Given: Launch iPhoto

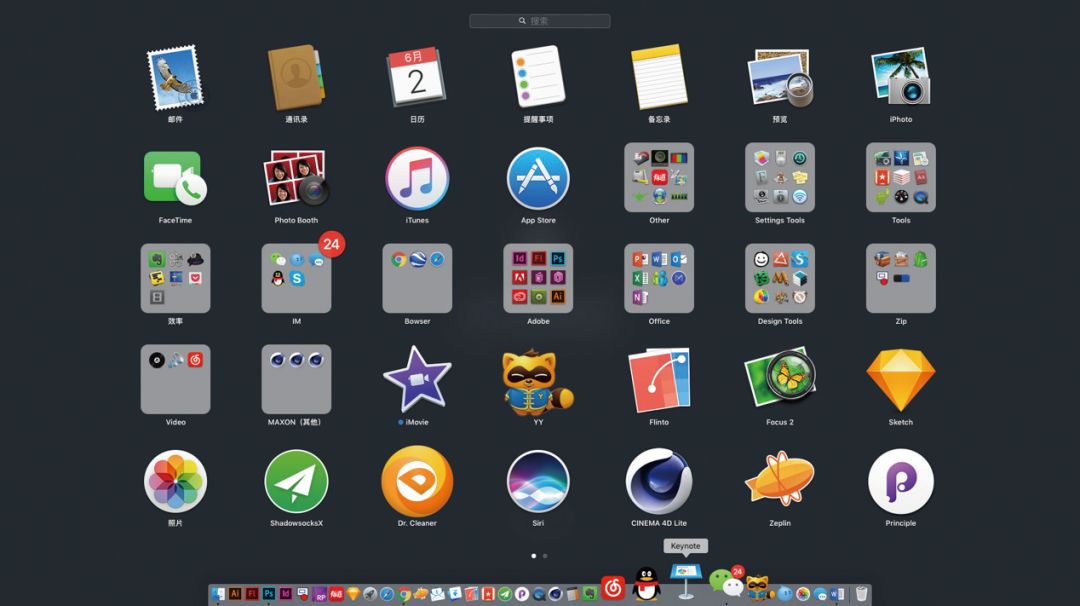Looking at the screenshot, I should (x=901, y=76).
